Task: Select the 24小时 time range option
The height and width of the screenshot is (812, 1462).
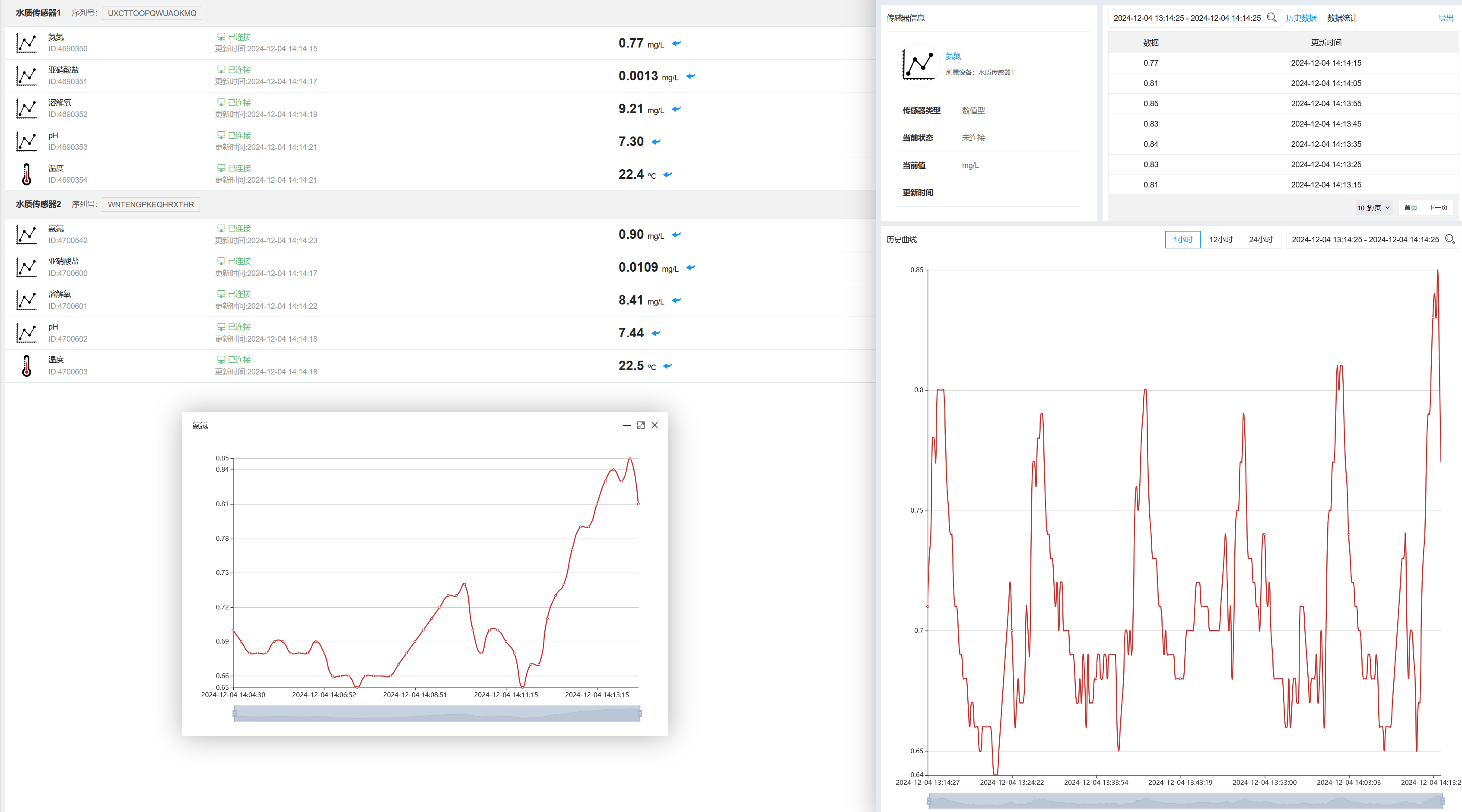Action: point(1261,239)
